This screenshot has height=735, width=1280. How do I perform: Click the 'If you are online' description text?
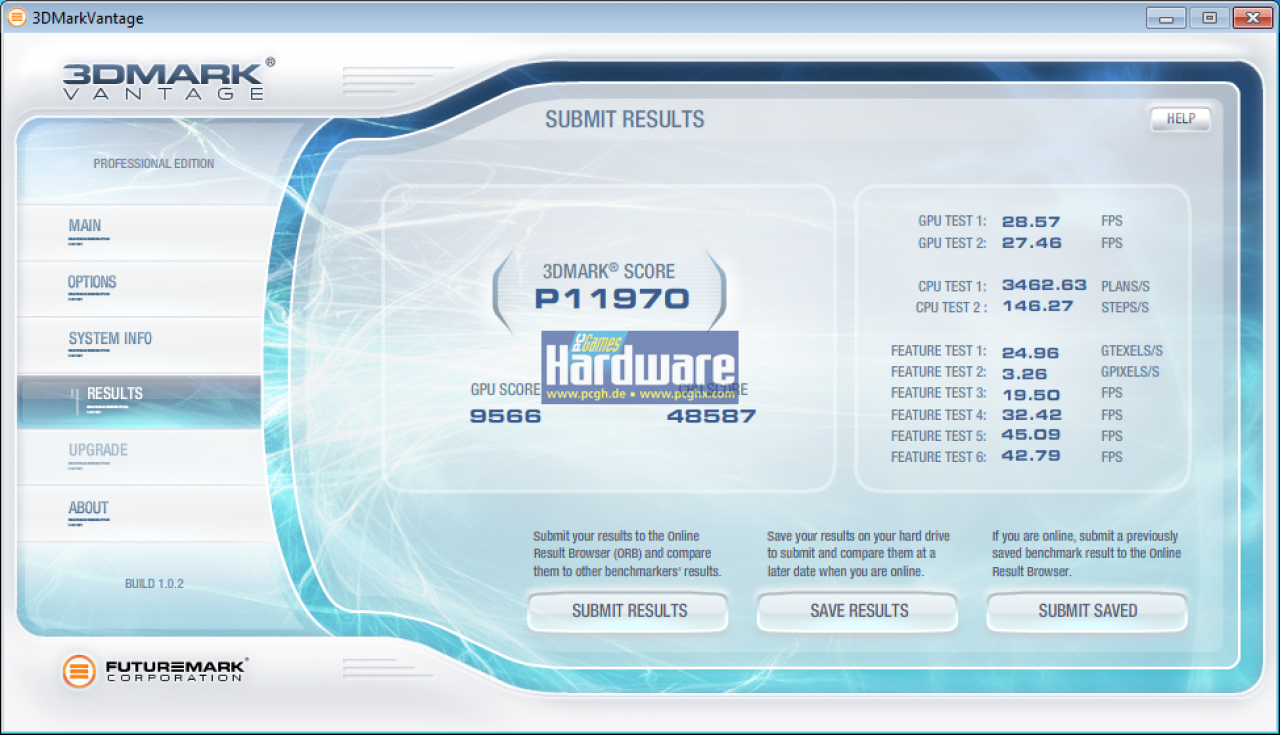coord(1086,554)
